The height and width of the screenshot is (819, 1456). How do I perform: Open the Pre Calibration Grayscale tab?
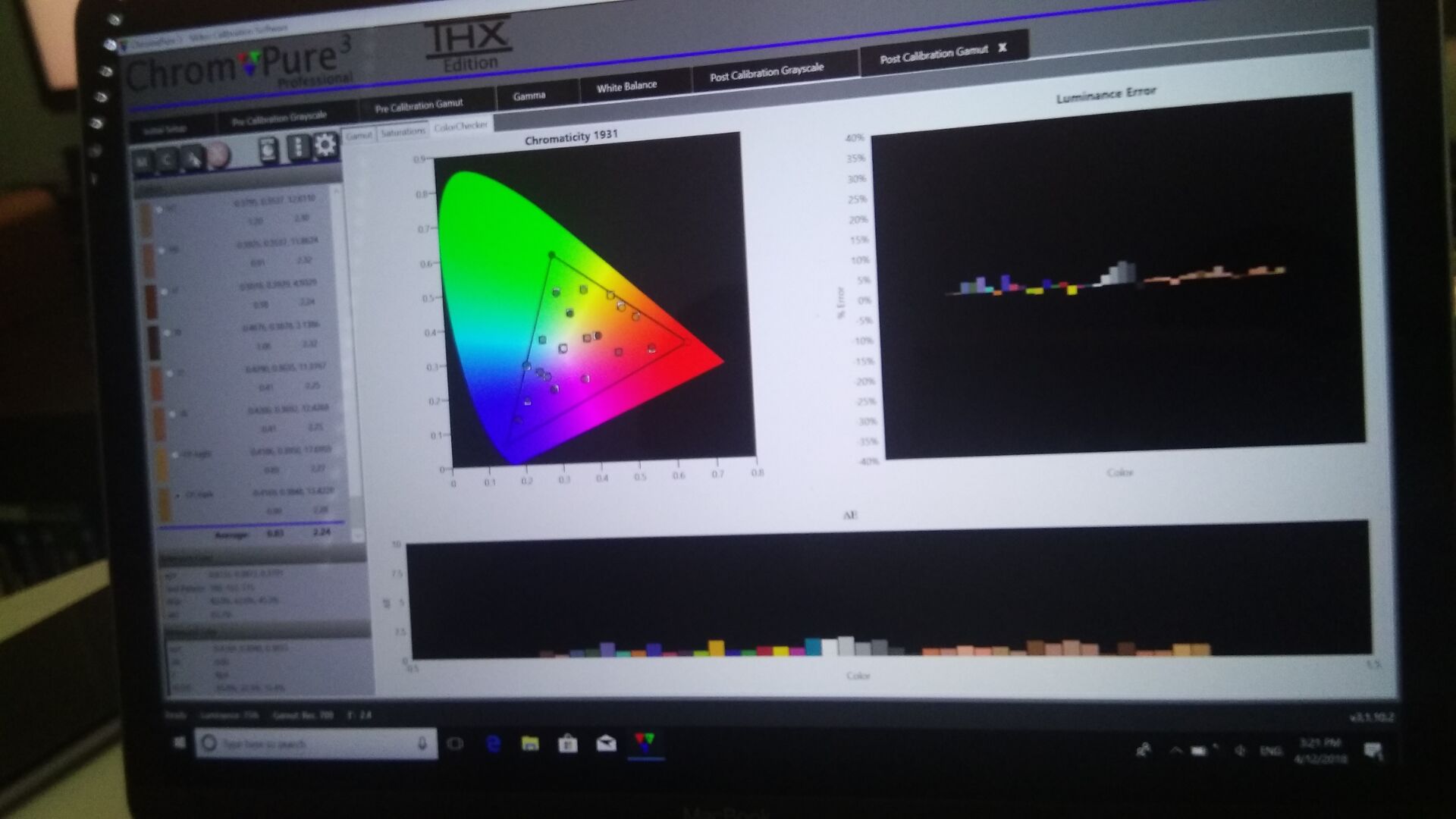(x=279, y=118)
